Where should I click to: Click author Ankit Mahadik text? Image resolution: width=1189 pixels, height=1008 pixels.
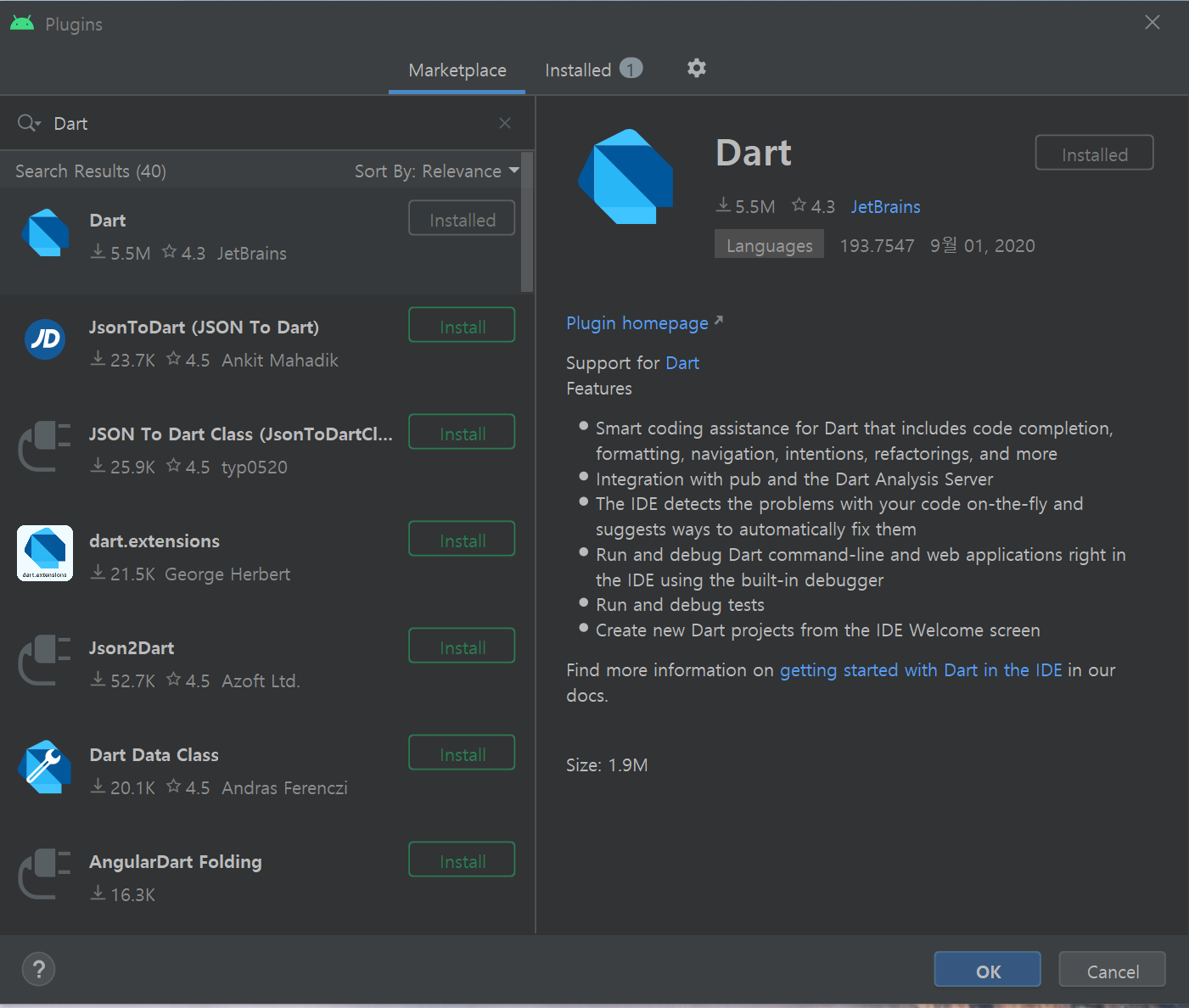click(x=280, y=361)
